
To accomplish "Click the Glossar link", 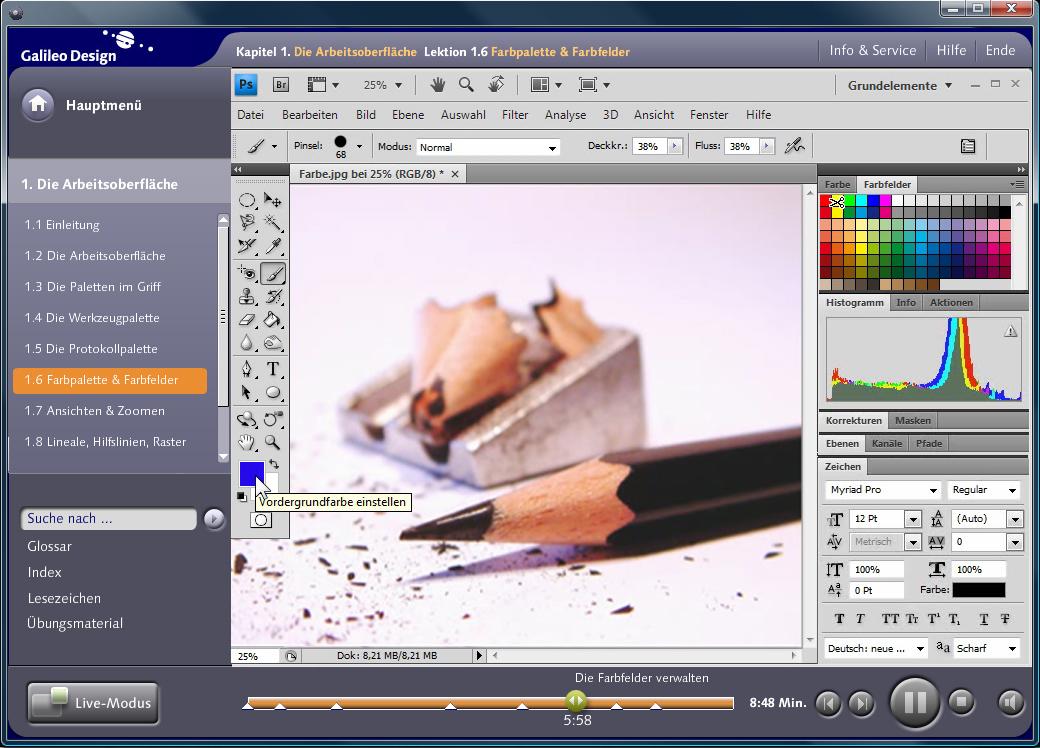I will coord(49,546).
